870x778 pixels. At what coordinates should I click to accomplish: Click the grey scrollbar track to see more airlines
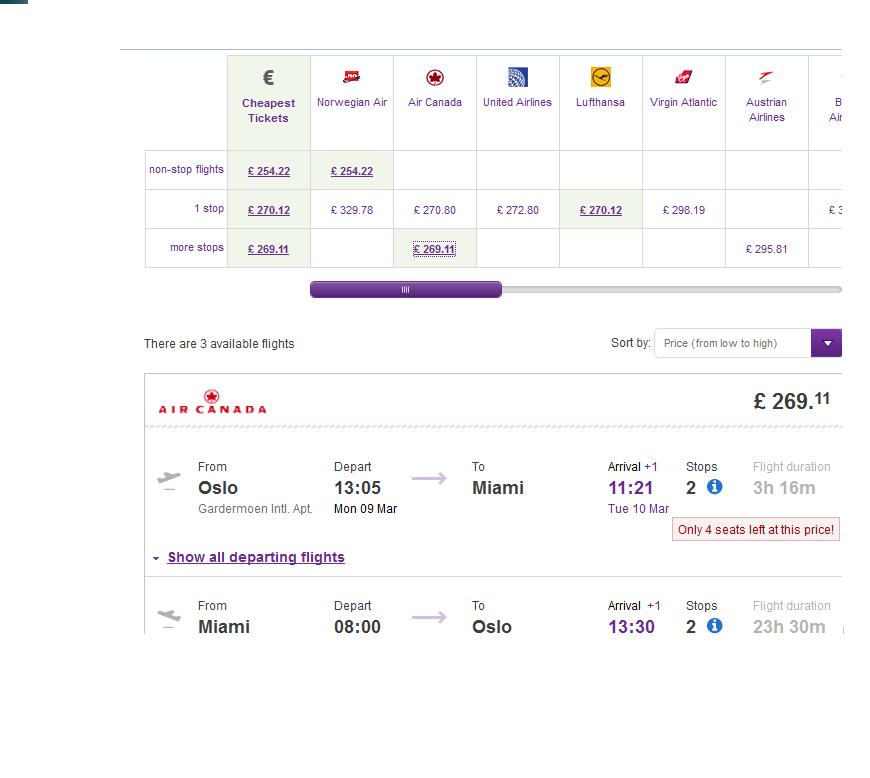(x=671, y=289)
